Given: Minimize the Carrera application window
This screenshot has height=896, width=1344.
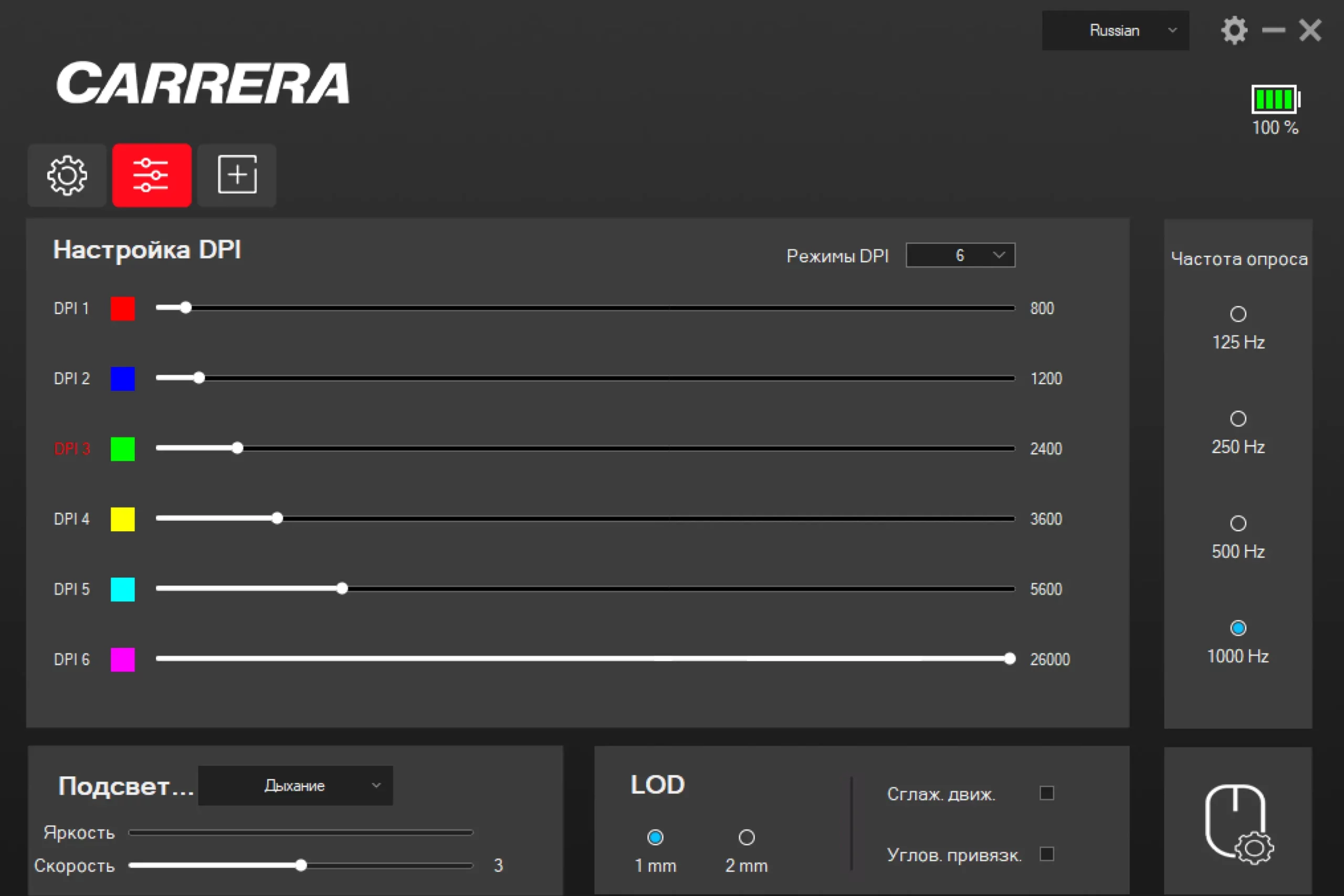Looking at the screenshot, I should pyautogui.click(x=1273, y=30).
